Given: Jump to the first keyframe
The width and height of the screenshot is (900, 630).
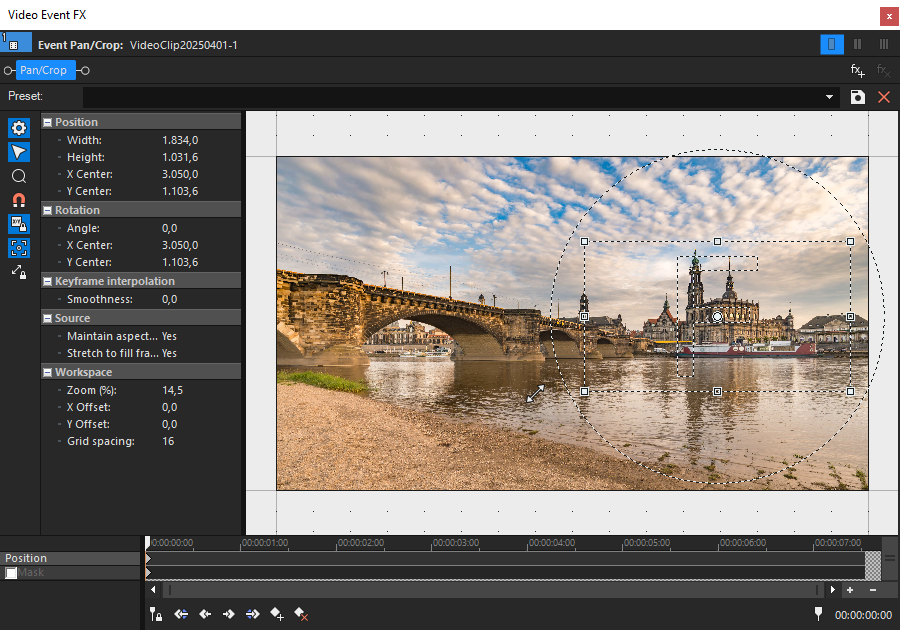Looking at the screenshot, I should click(181, 614).
